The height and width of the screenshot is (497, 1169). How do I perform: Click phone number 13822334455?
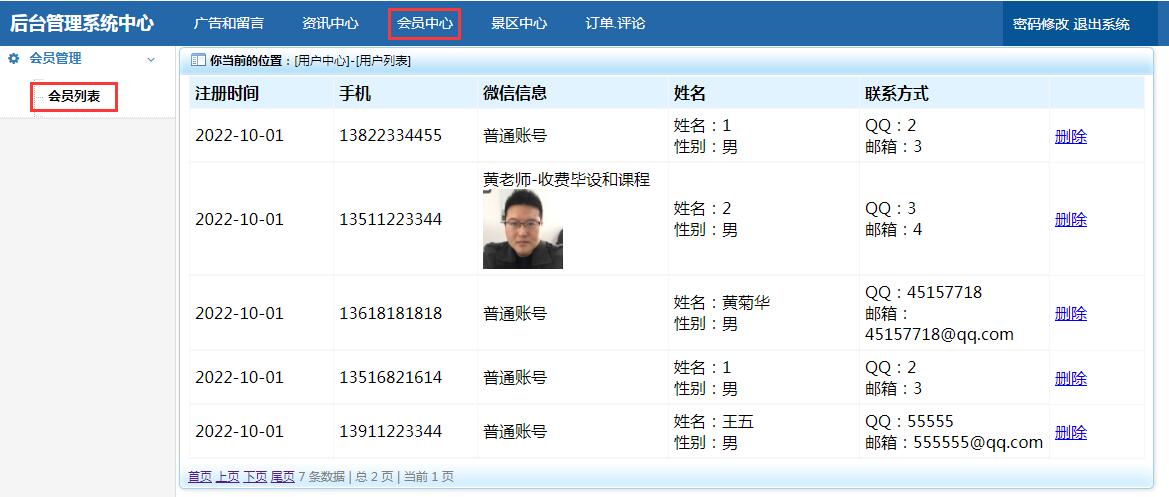pyautogui.click(x=391, y=136)
